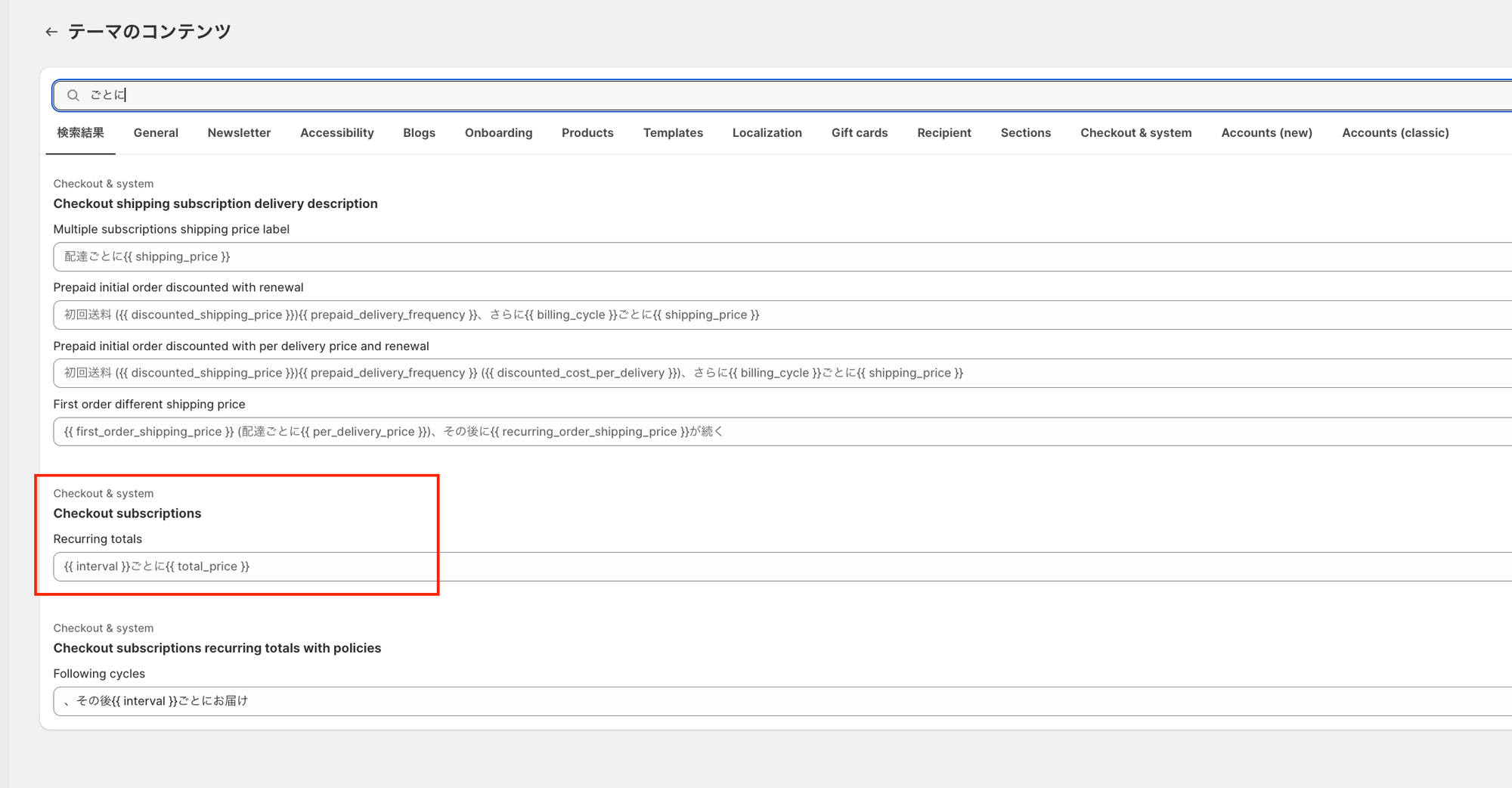Select the Templates tab
This screenshot has width=1512, height=788.
673,133
